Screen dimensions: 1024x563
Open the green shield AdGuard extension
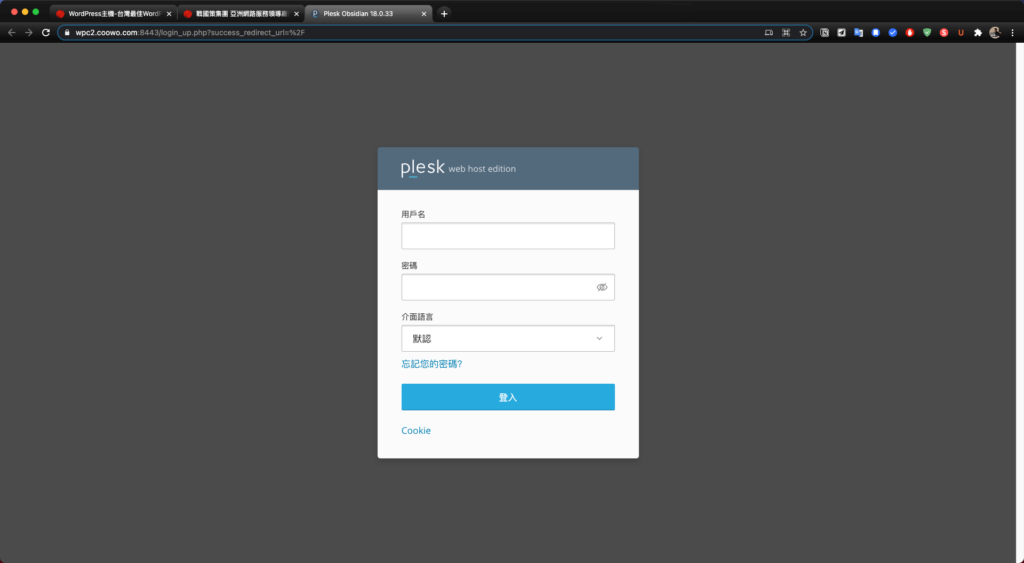[x=927, y=33]
